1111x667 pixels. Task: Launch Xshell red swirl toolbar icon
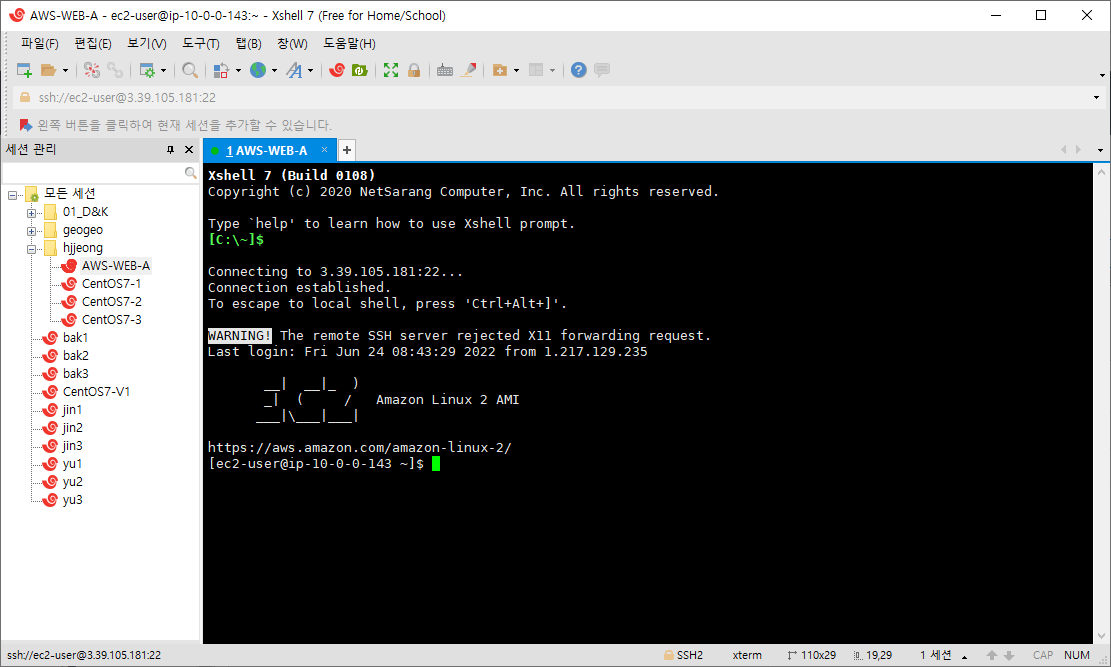coord(337,70)
